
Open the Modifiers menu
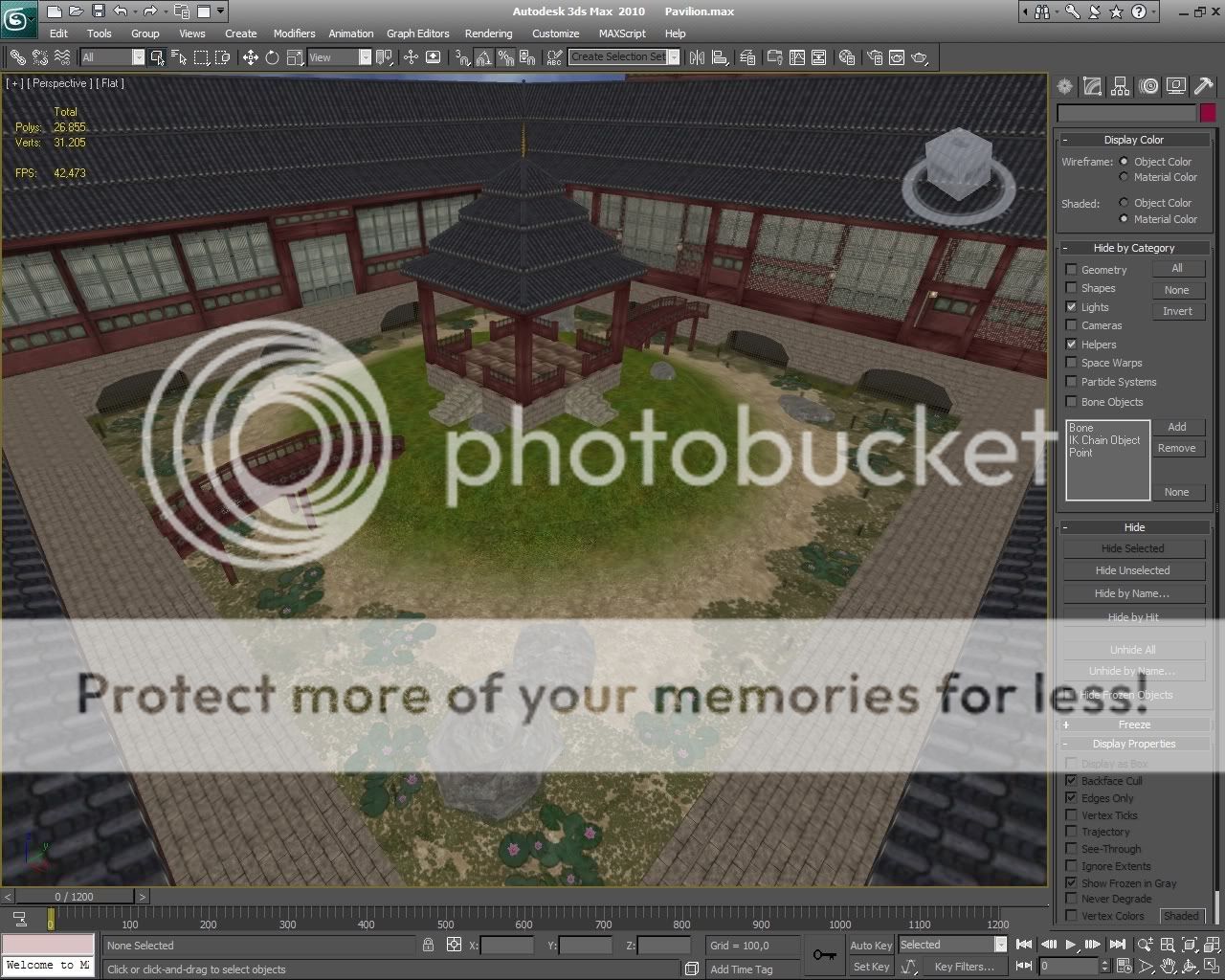tap(294, 33)
